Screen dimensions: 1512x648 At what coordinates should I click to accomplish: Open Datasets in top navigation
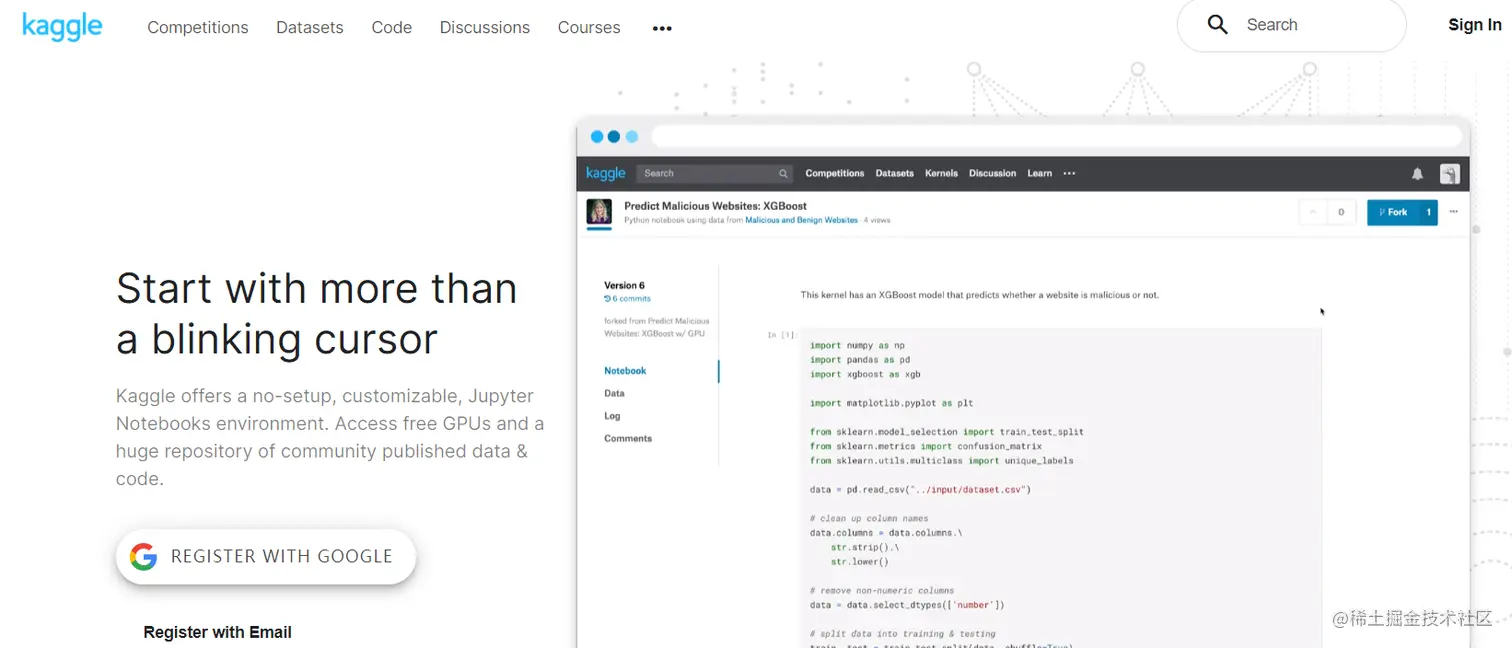(310, 28)
